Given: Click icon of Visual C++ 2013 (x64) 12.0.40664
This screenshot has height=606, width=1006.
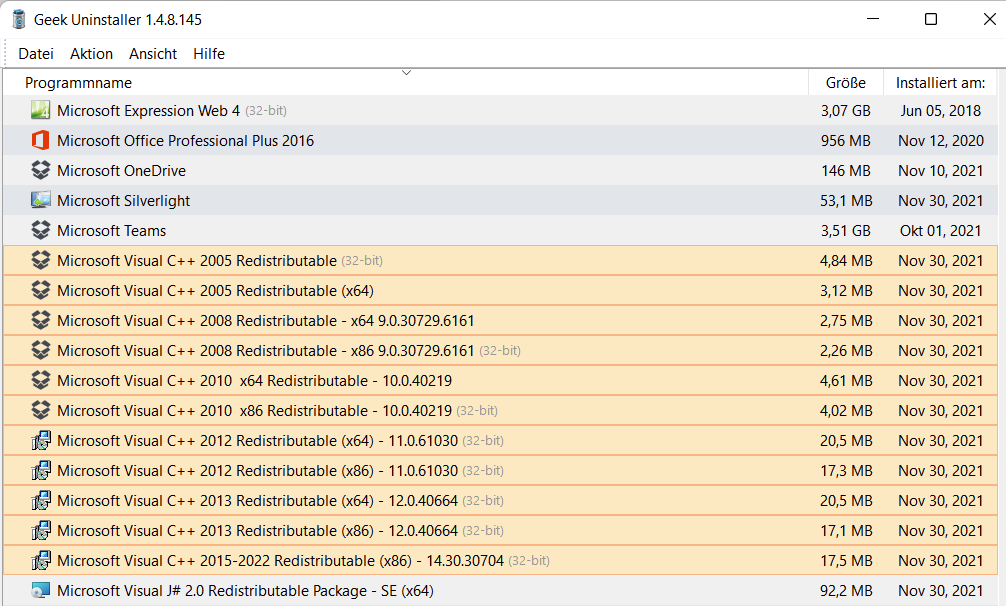Looking at the screenshot, I should tap(40, 500).
